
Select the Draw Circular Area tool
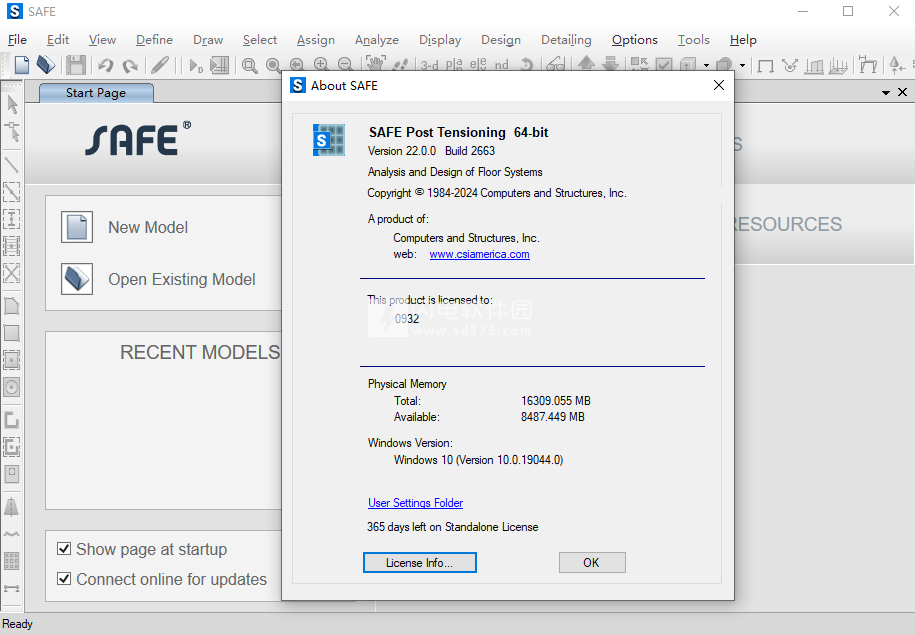click(12, 386)
